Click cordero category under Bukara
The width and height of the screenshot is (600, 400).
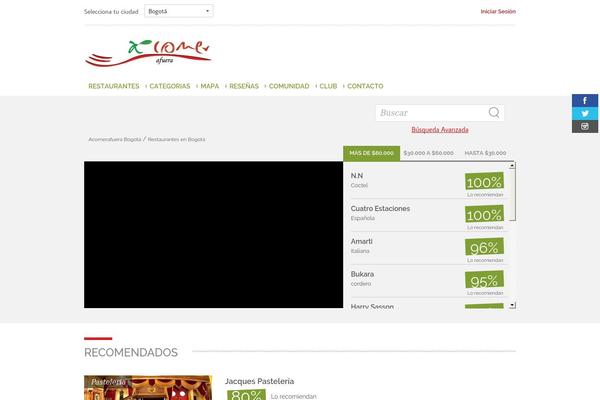(360, 284)
